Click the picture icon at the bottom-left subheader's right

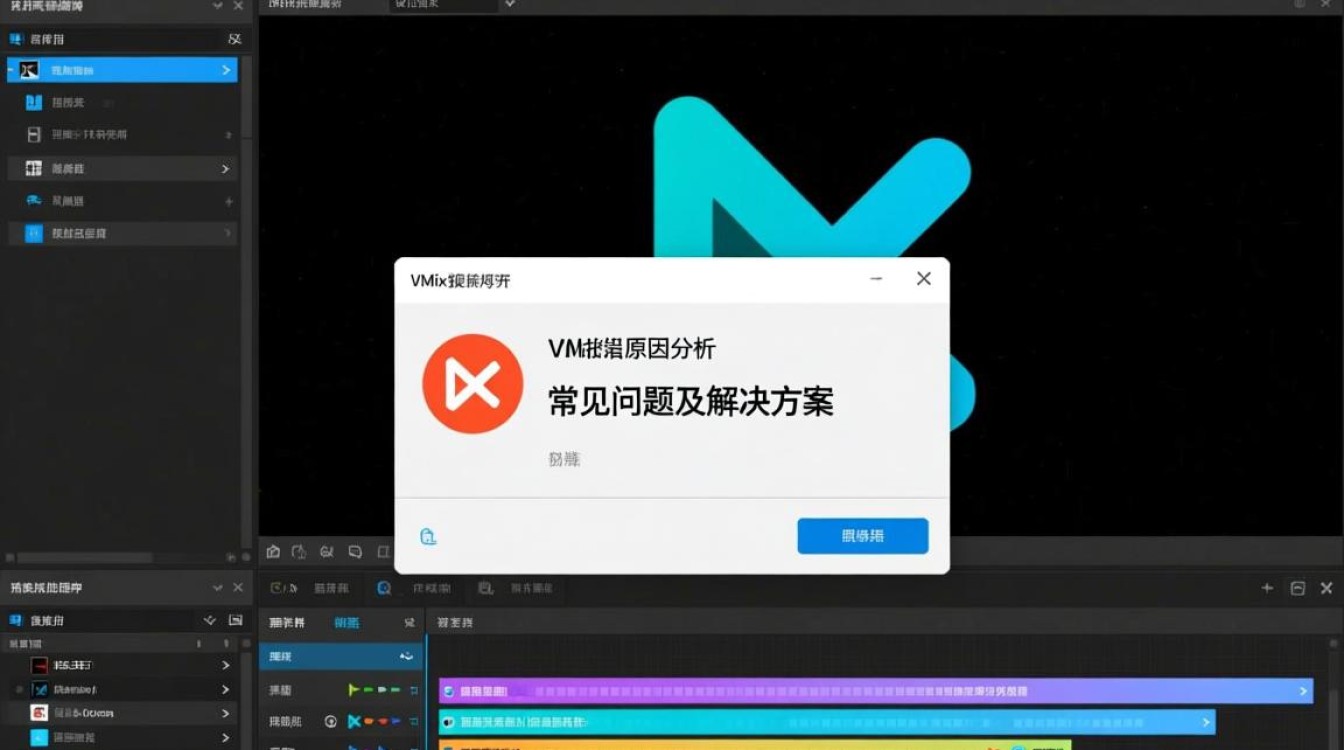click(236, 620)
